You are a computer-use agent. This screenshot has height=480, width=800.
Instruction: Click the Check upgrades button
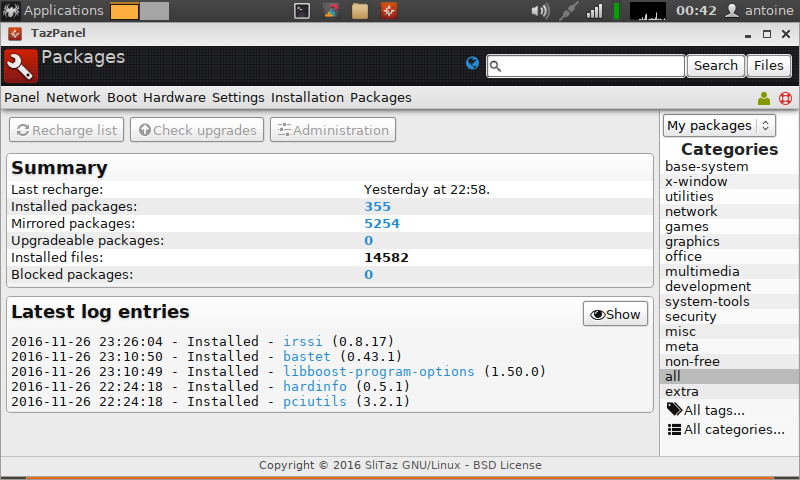pyautogui.click(x=197, y=130)
